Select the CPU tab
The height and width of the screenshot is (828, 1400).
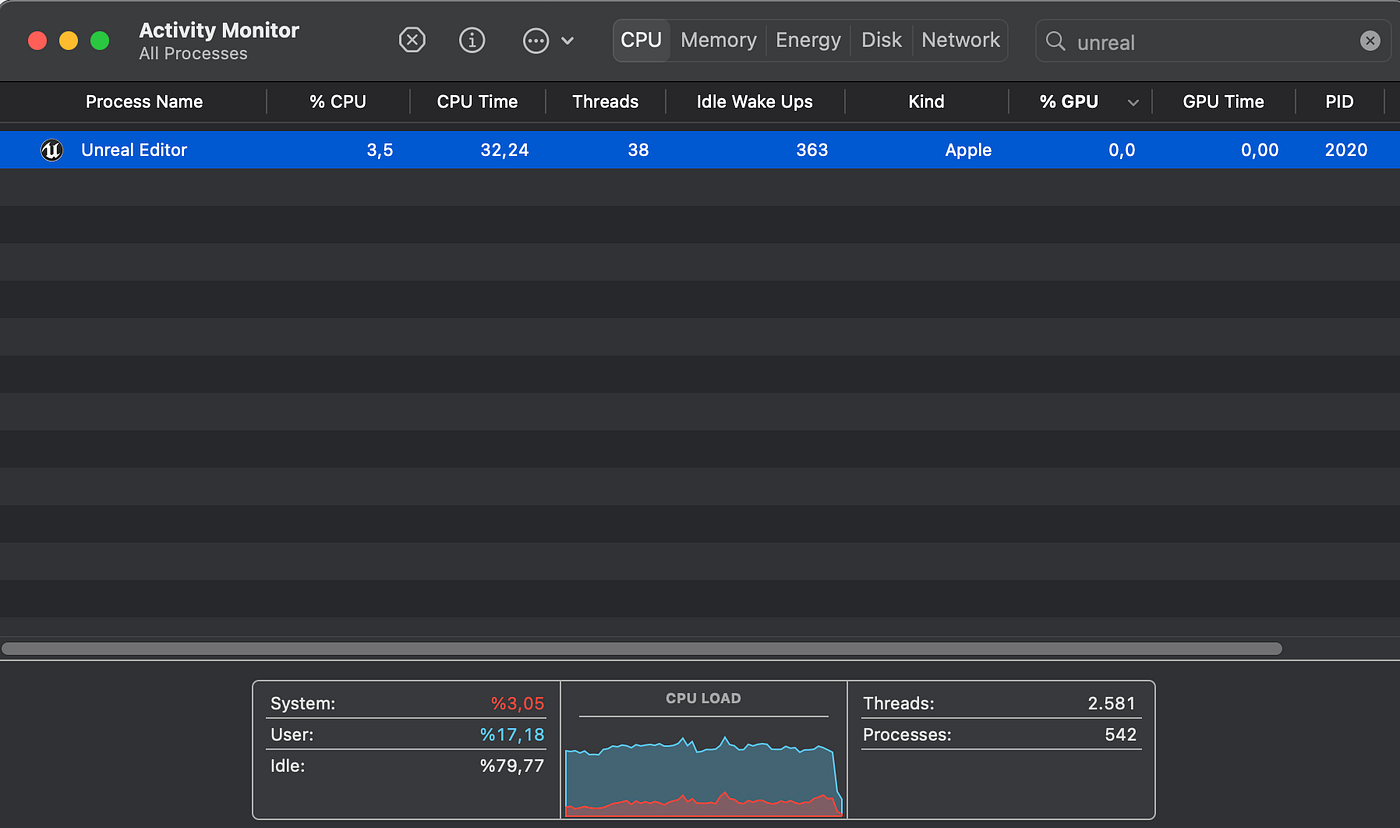641,40
